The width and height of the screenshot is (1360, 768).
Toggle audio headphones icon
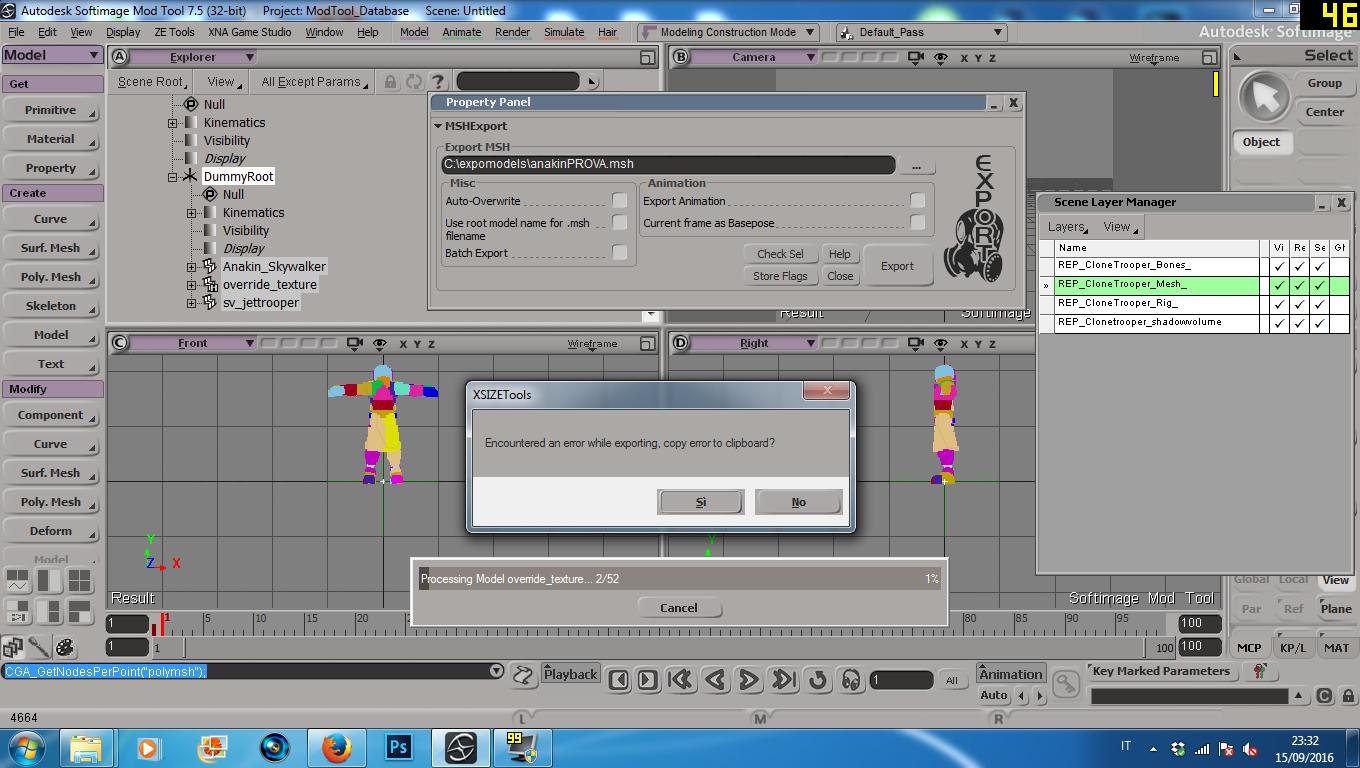coord(851,681)
